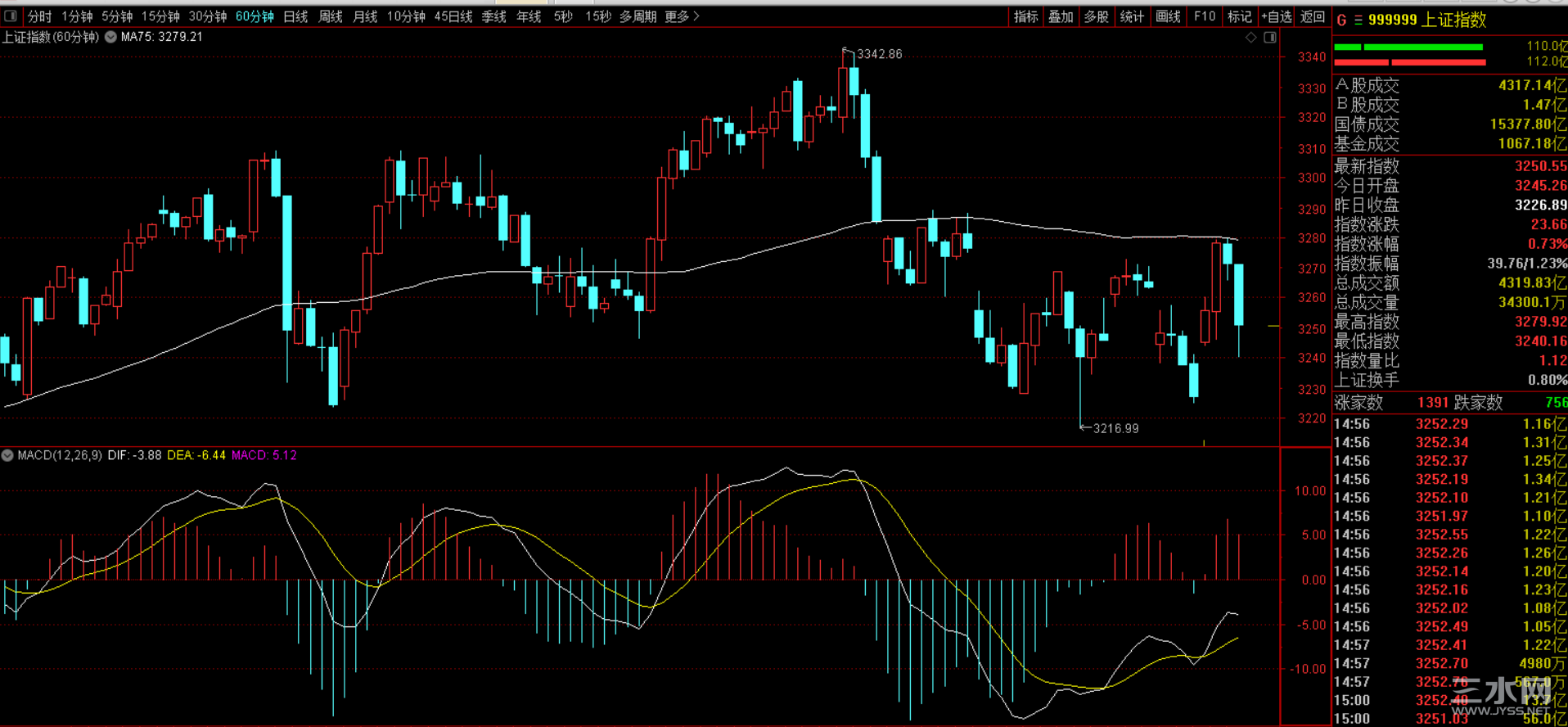Viewport: 1568px width, 727px height.
Task: Click the green-red list icon beside 999999
Action: (x=1358, y=20)
